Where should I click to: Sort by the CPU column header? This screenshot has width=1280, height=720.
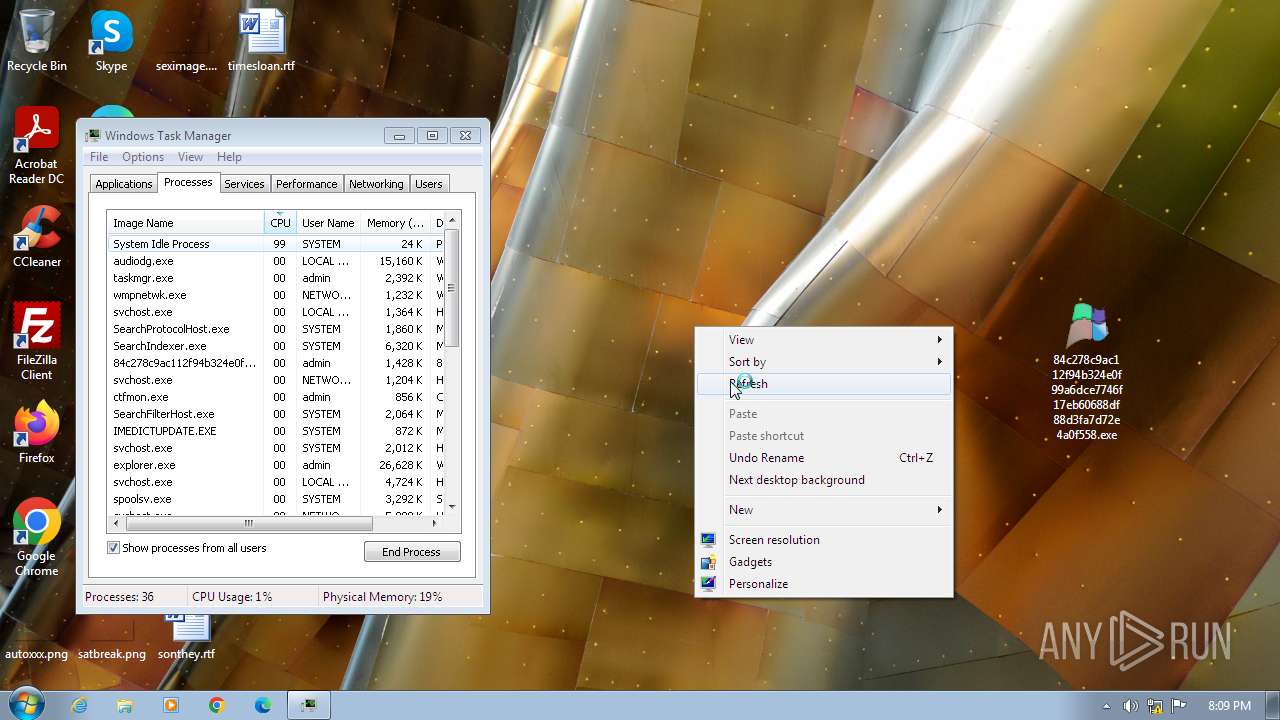click(281, 223)
